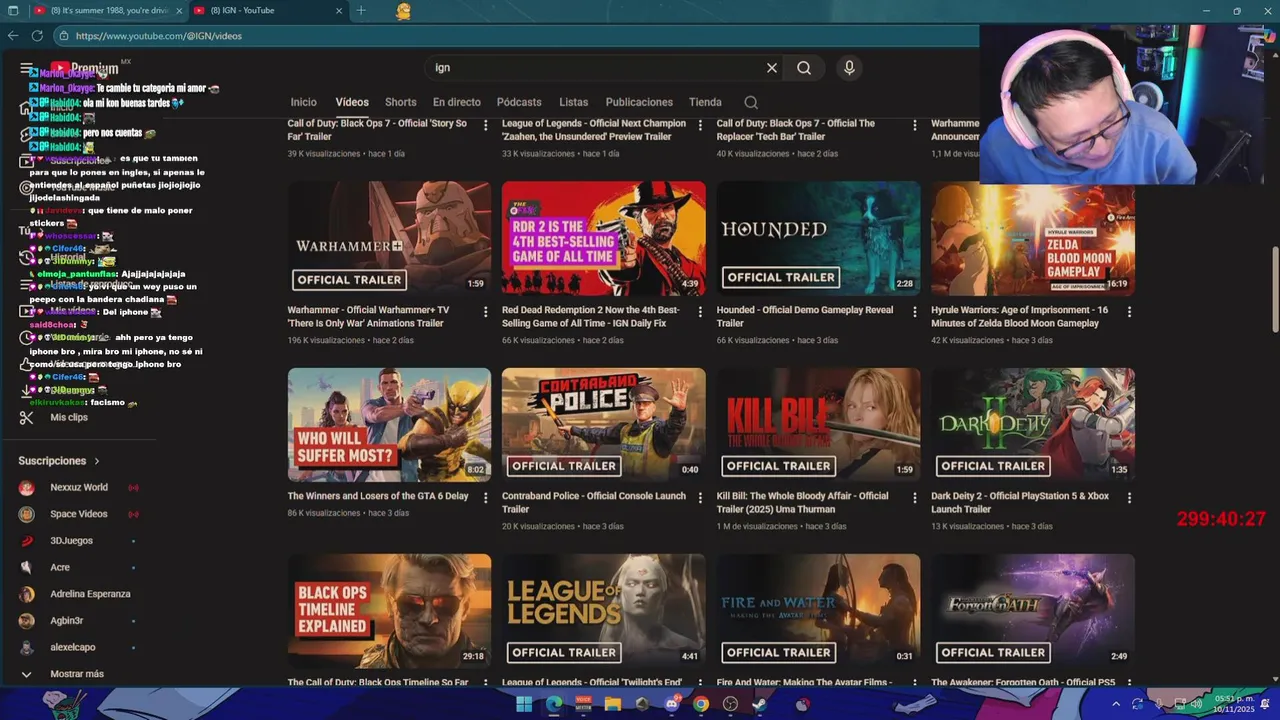This screenshot has width=1280, height=720.
Task: Open options menu for GTA 6 Delay video
Action: pos(486,497)
